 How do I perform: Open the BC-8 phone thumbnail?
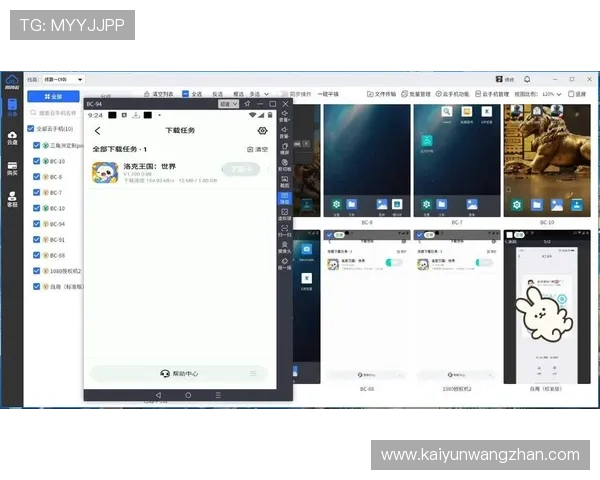click(x=367, y=160)
